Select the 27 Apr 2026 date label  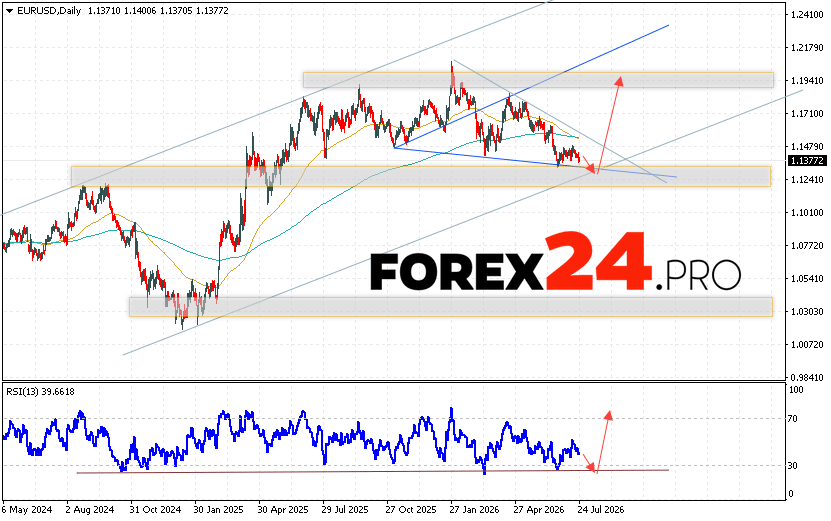pos(538,510)
